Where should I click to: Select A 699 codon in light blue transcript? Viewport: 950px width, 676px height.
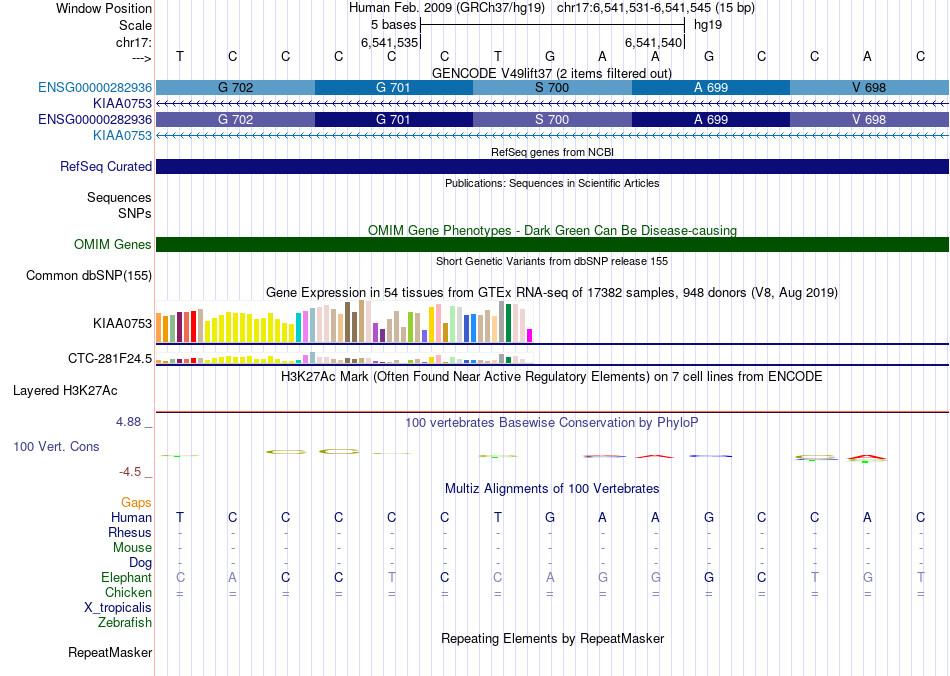[711, 87]
